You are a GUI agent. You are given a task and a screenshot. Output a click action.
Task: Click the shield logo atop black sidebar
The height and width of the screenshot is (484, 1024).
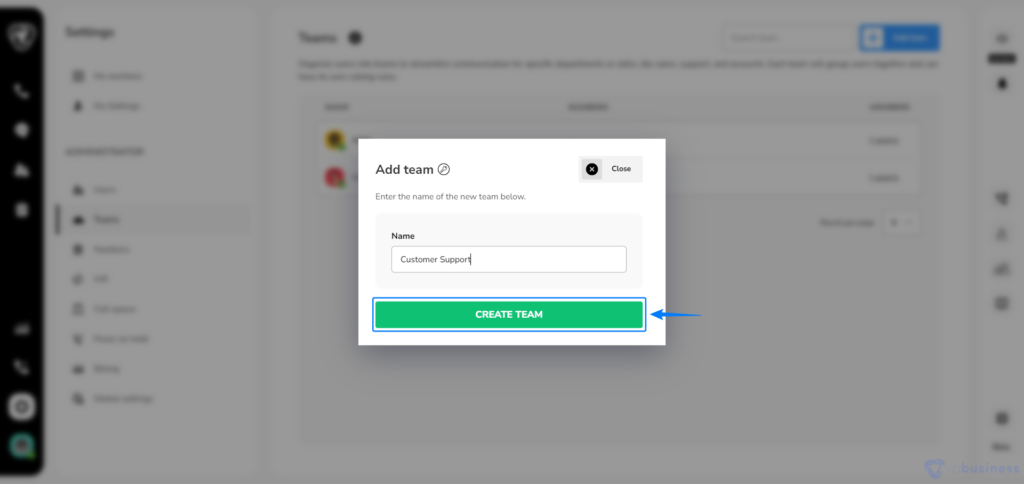[x=22, y=36]
